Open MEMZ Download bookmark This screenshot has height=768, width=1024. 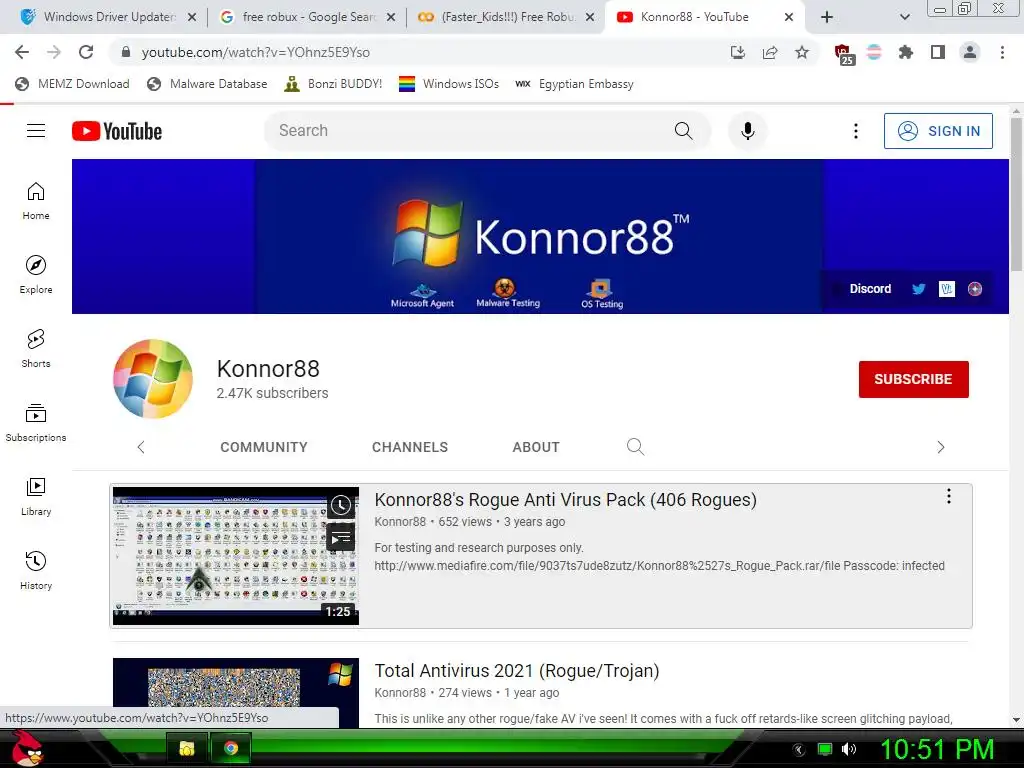coord(72,84)
